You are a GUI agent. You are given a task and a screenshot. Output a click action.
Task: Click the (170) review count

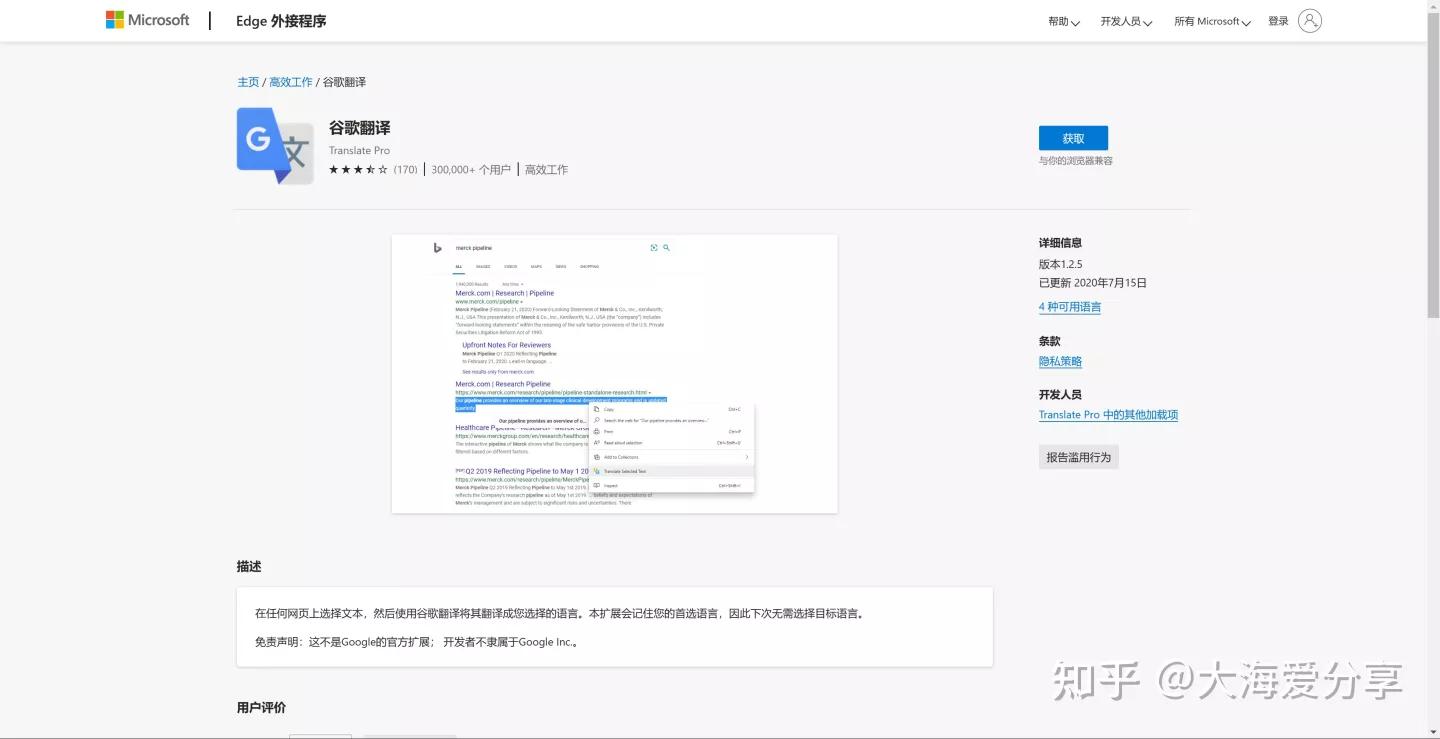[x=405, y=169]
